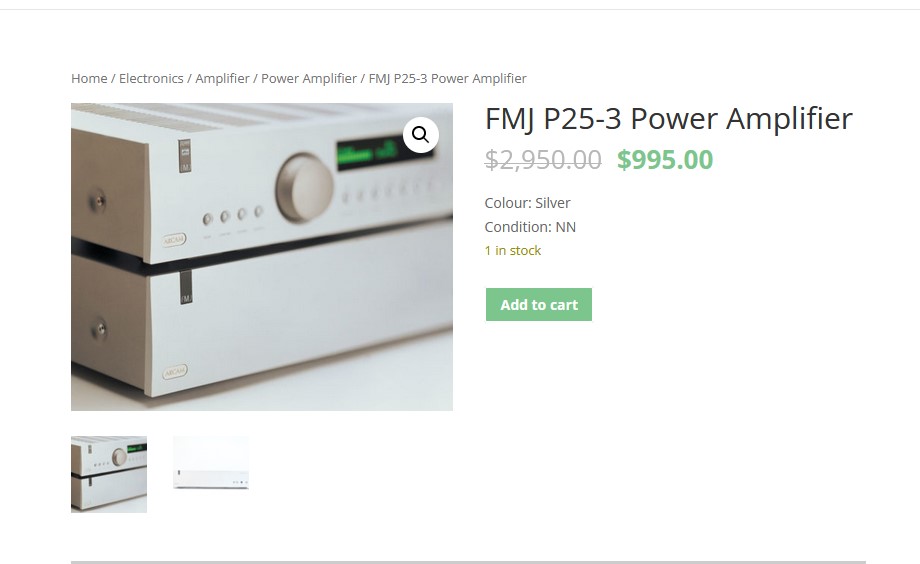Click the FMJ P25-3 Power Amplifier title
The height and width of the screenshot is (564, 920).
coord(668,119)
